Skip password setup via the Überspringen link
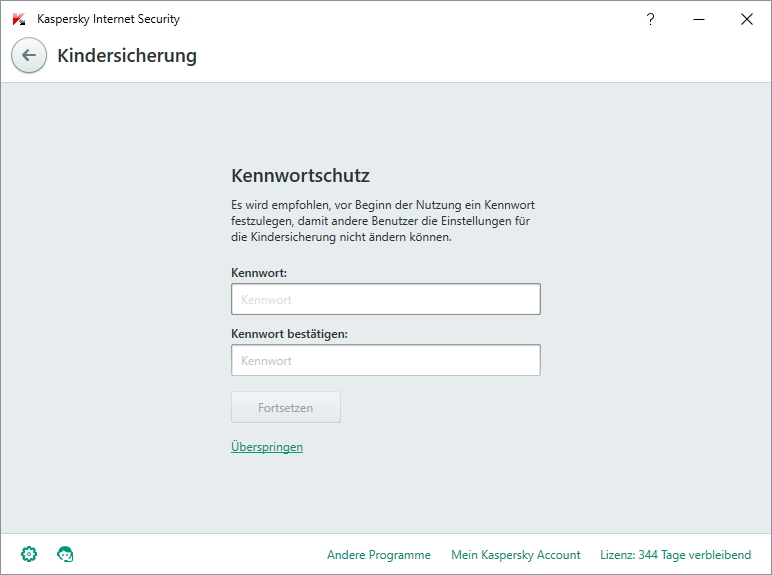The image size is (772, 575). click(267, 447)
